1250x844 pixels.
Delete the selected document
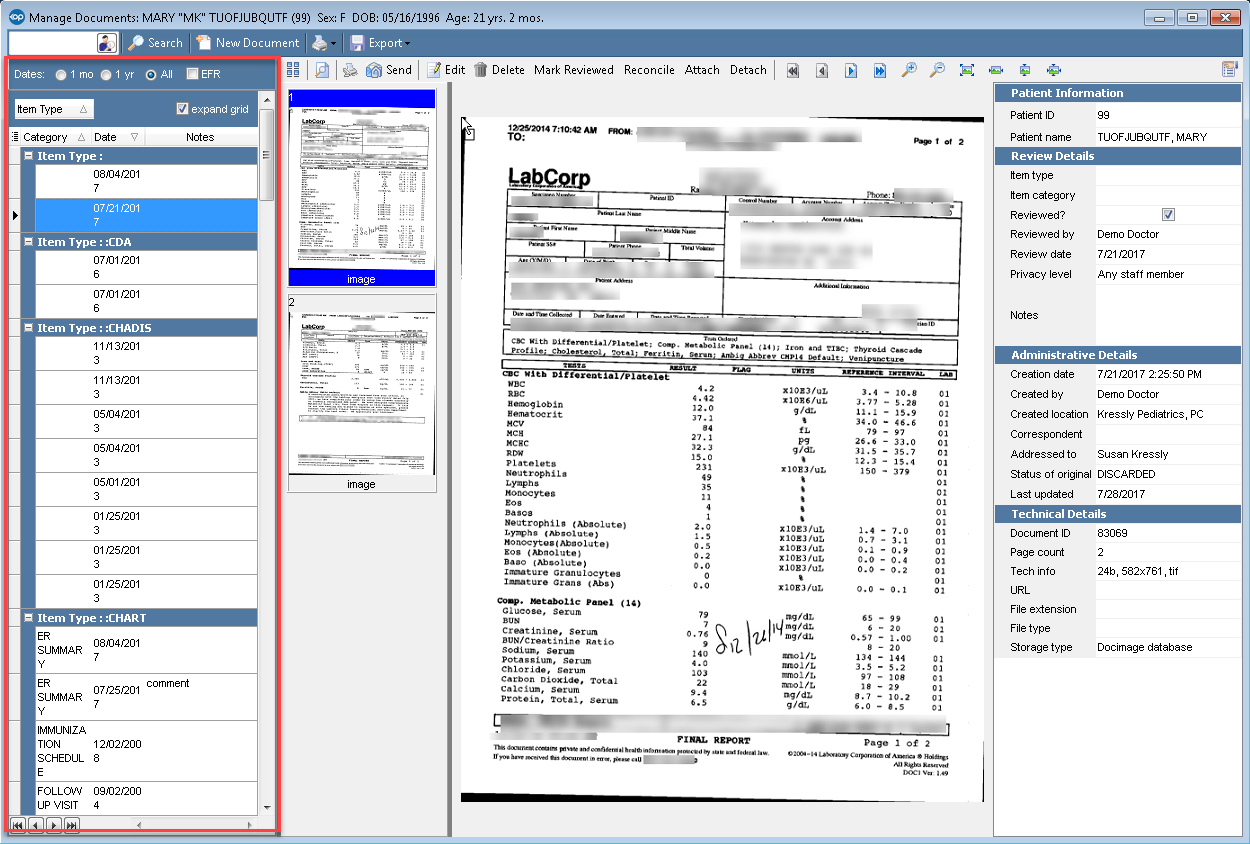point(499,70)
